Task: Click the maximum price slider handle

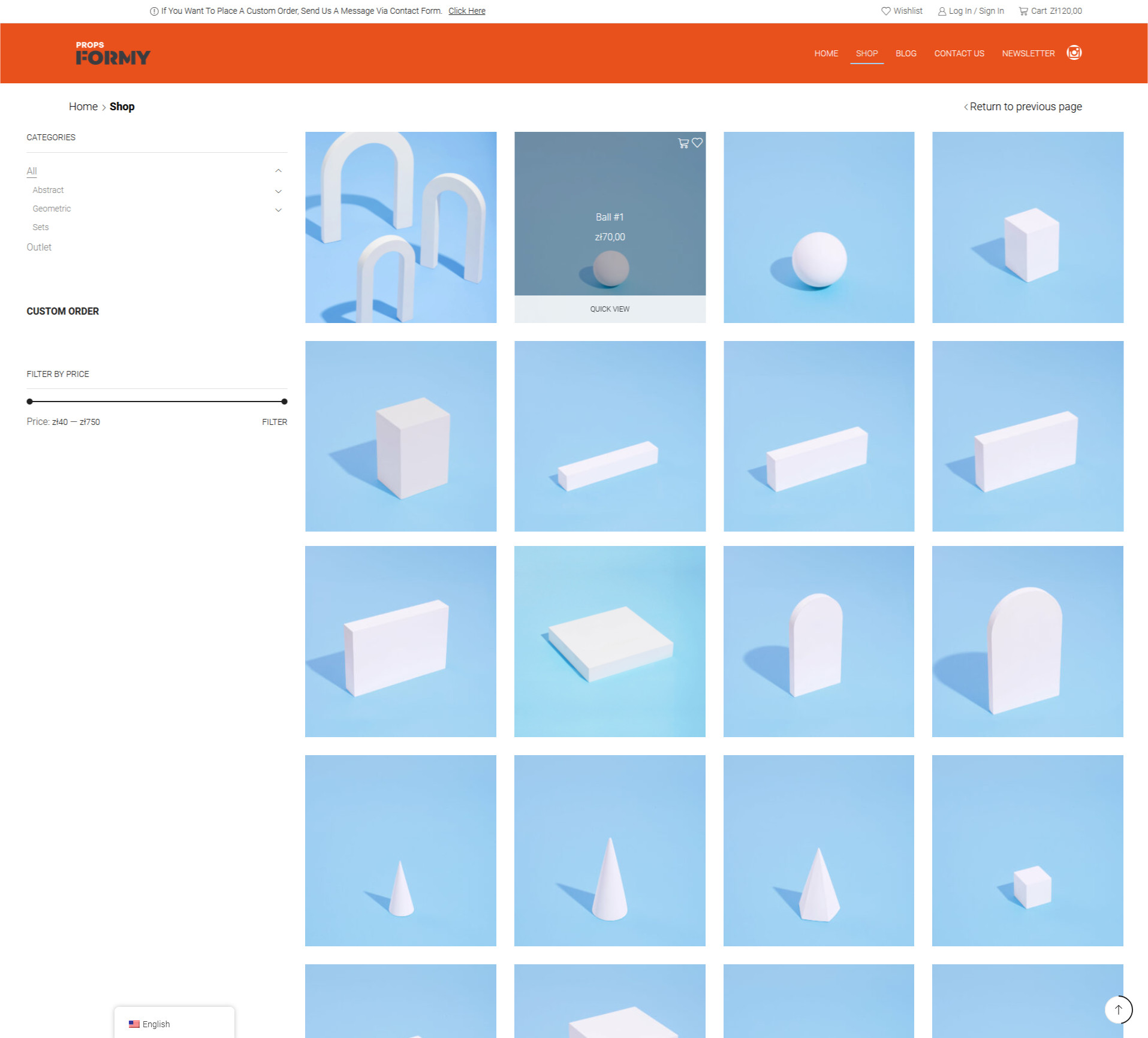Action: 284,402
